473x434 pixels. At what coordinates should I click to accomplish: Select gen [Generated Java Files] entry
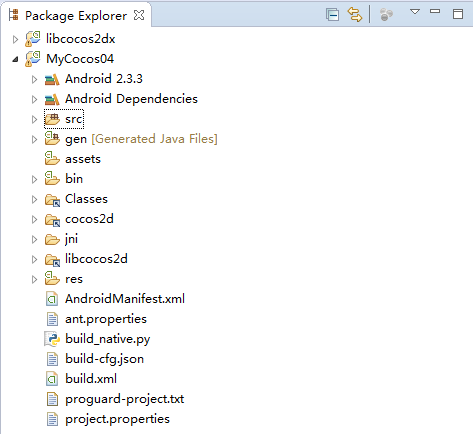pyautogui.click(x=141, y=139)
